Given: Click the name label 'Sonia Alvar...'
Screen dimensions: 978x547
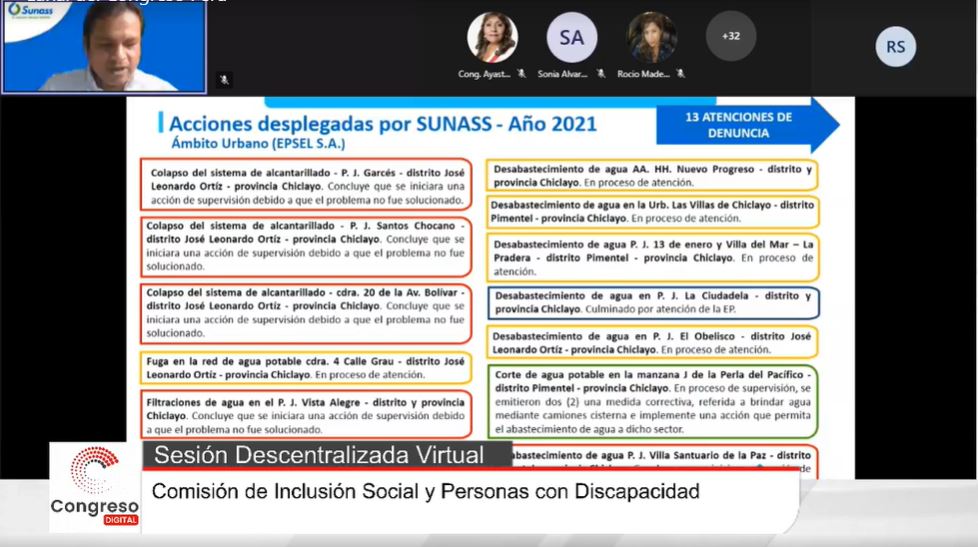Looking at the screenshot, I should [x=563, y=74].
